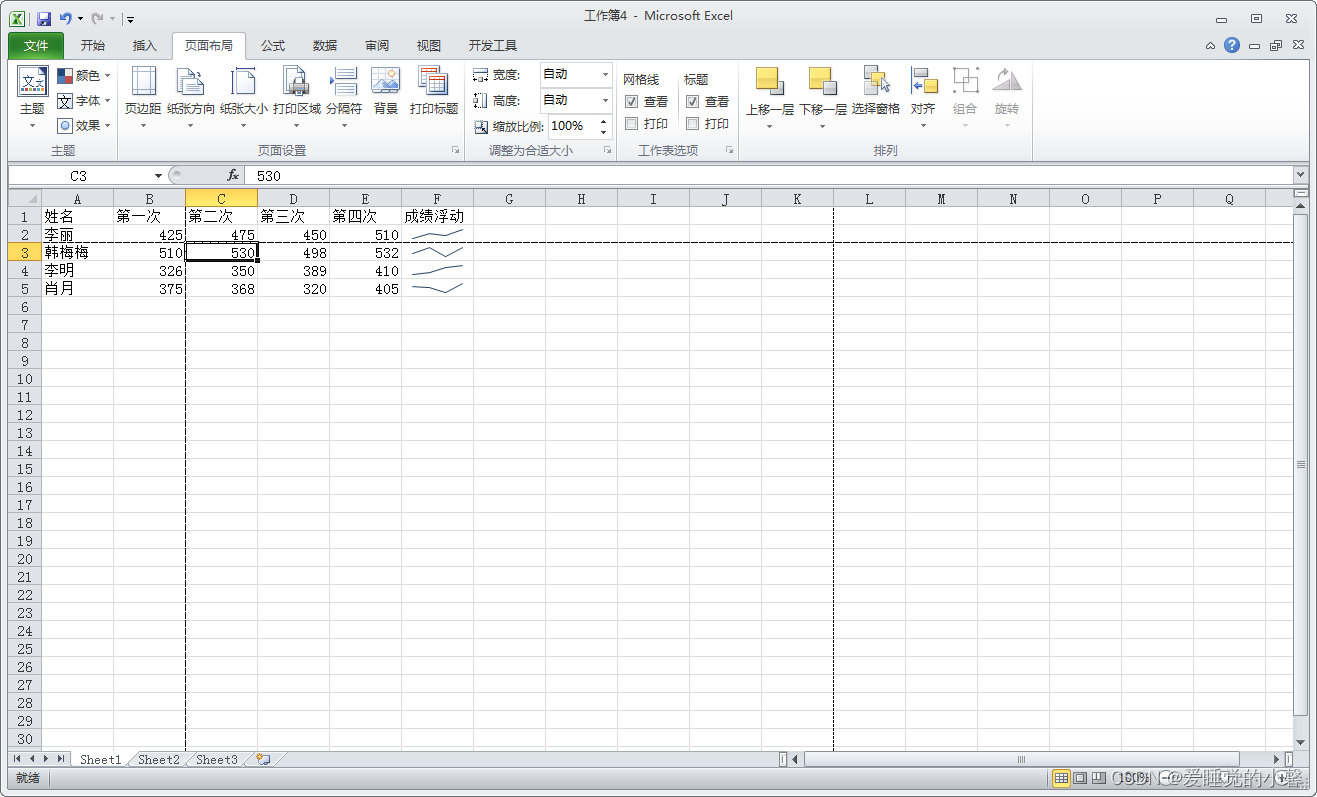Screen dimensions: 1317x797
Task: Open Customize Quick Access Toolbar dropdown
Action: click(x=130, y=18)
